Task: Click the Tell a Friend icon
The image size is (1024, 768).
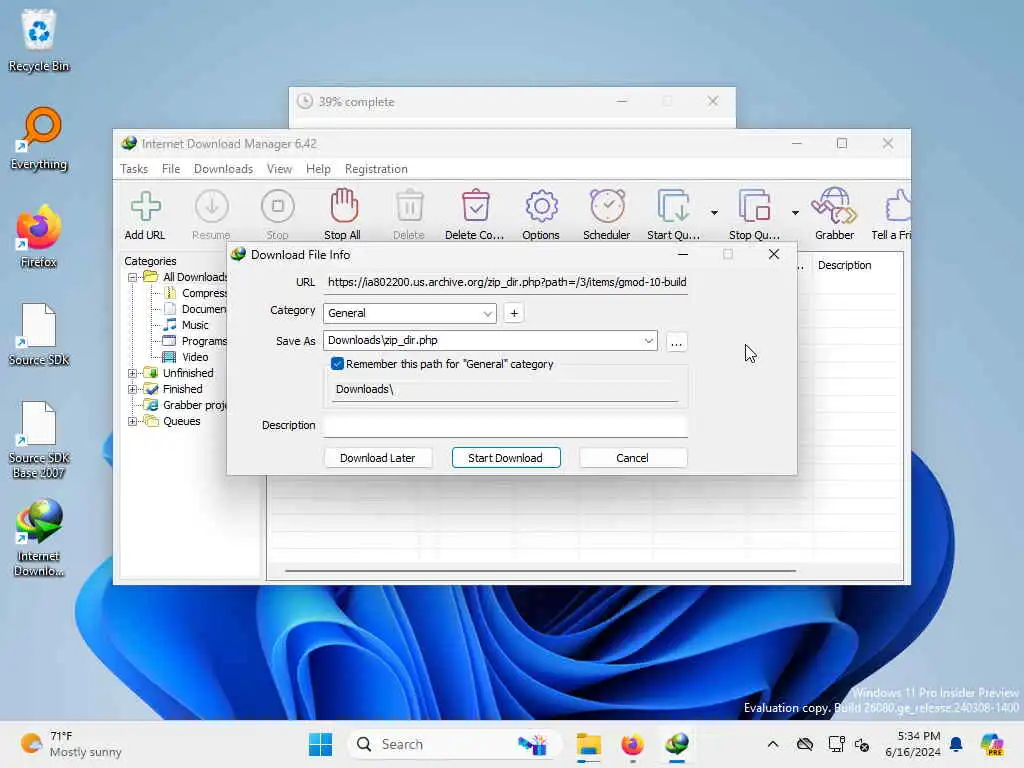Action: [x=892, y=214]
